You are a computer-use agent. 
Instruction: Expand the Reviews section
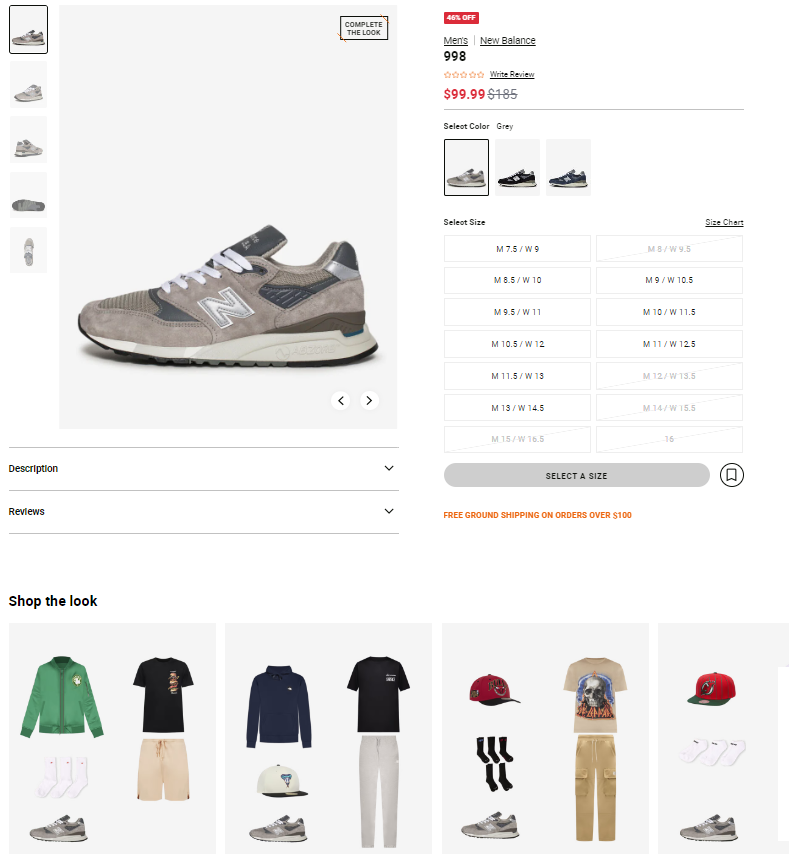click(x=204, y=511)
